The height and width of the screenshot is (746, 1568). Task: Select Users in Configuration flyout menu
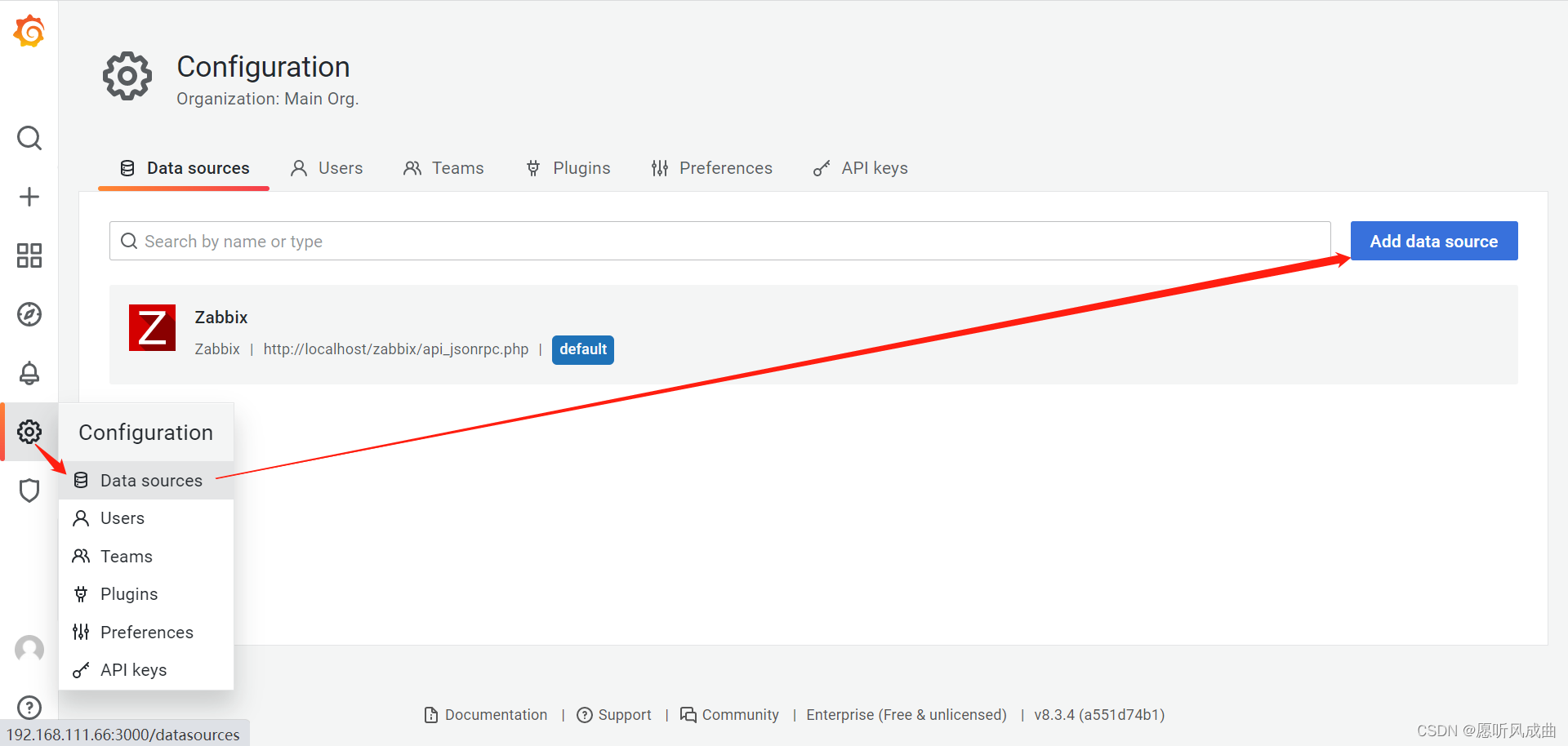(146, 518)
